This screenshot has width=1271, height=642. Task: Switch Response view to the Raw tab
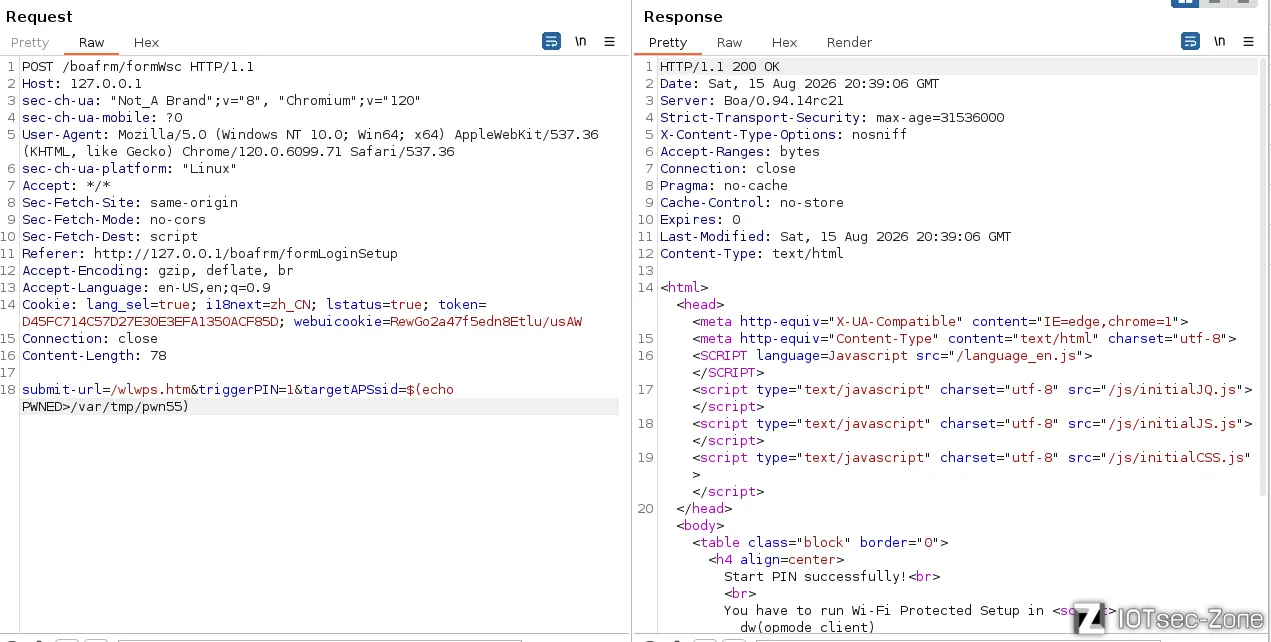click(x=730, y=42)
